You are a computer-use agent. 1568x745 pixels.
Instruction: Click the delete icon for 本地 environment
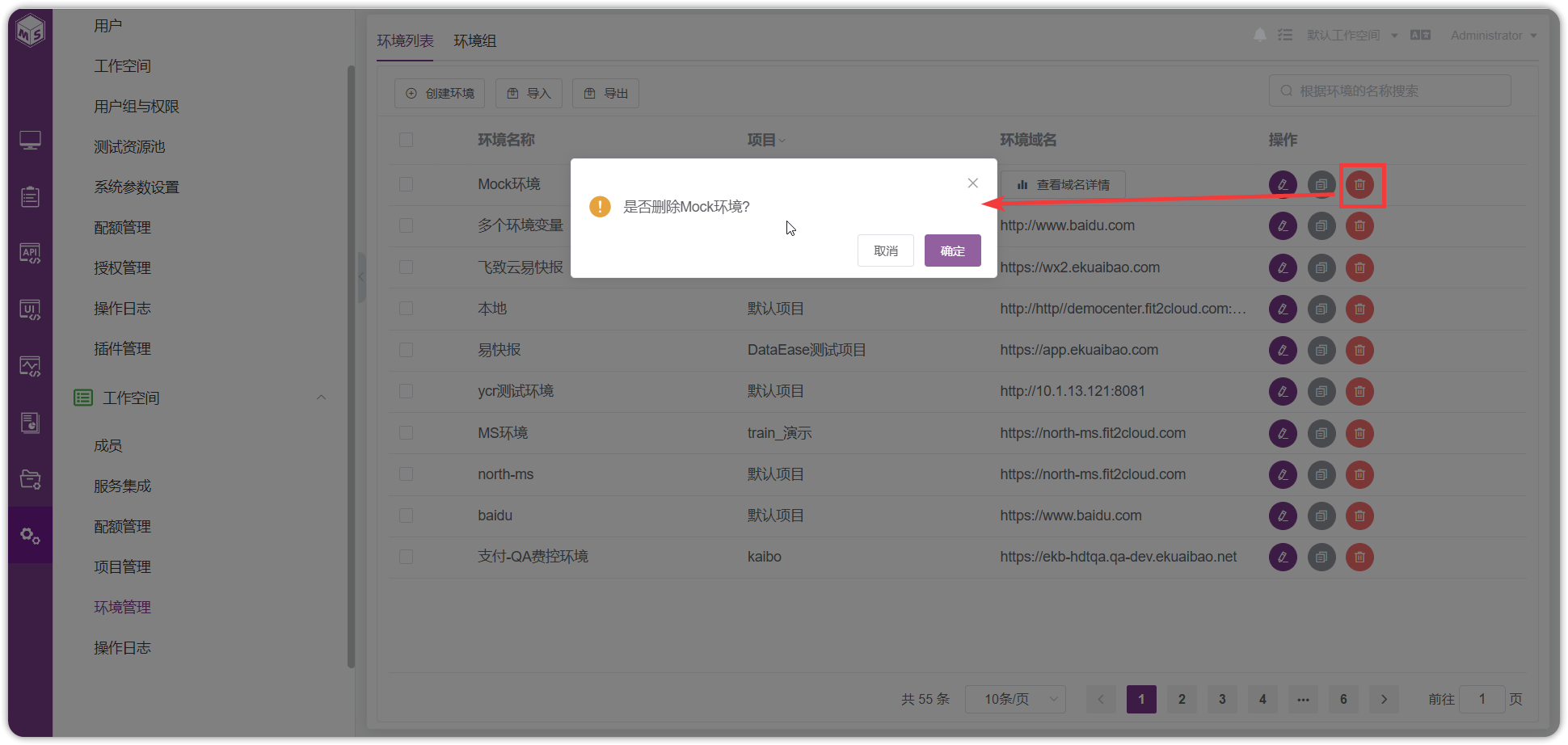click(1359, 309)
